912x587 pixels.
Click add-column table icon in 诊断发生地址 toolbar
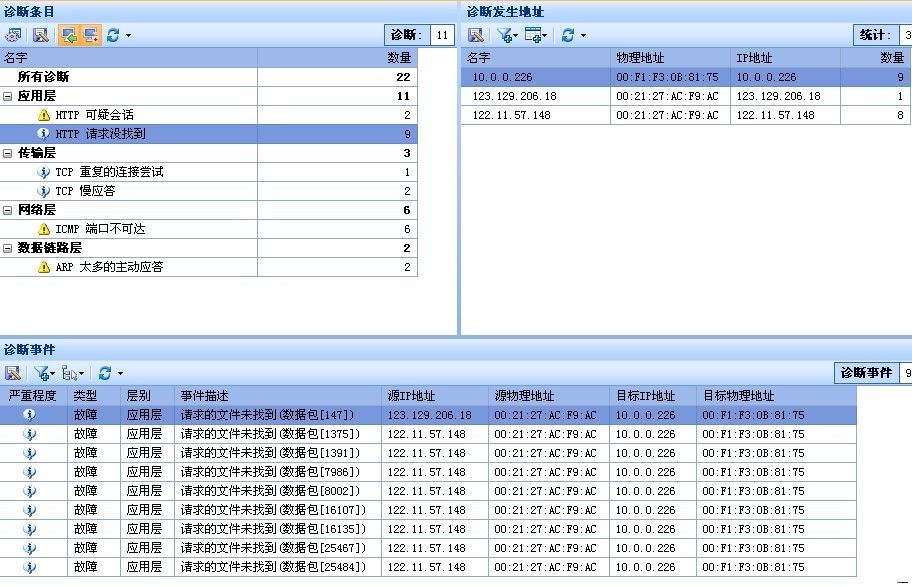[x=535, y=35]
